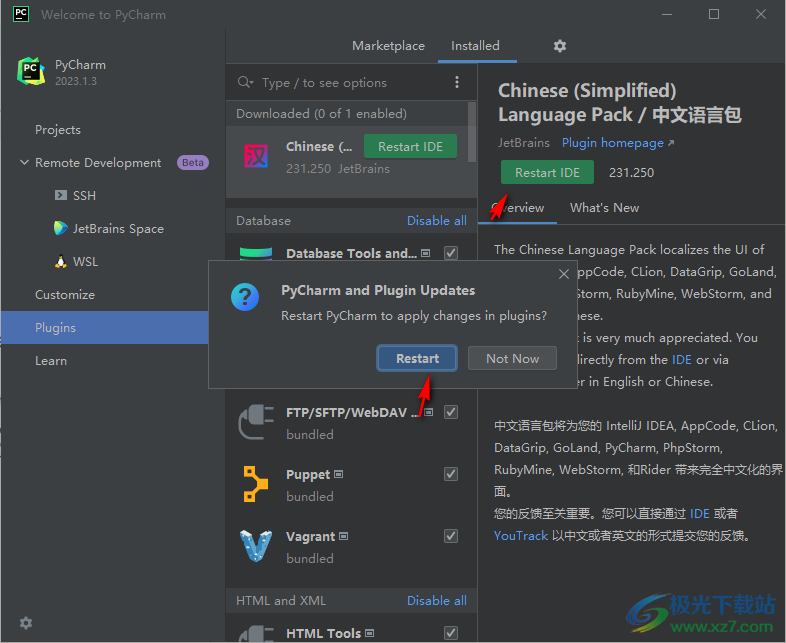
Task: Open the Plugin homepage link
Action: 618,143
